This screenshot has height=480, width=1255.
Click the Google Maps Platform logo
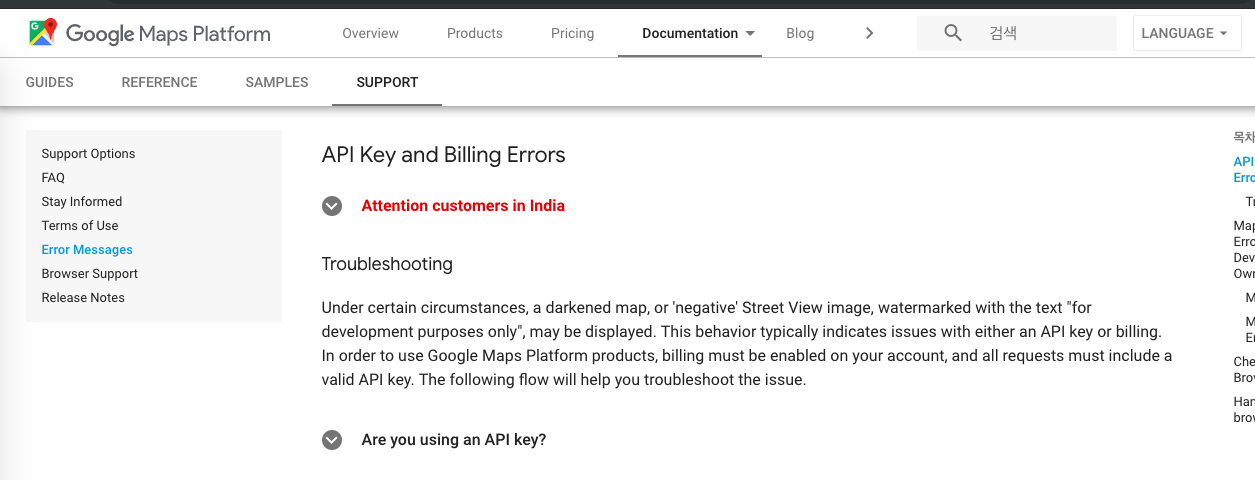(150, 33)
